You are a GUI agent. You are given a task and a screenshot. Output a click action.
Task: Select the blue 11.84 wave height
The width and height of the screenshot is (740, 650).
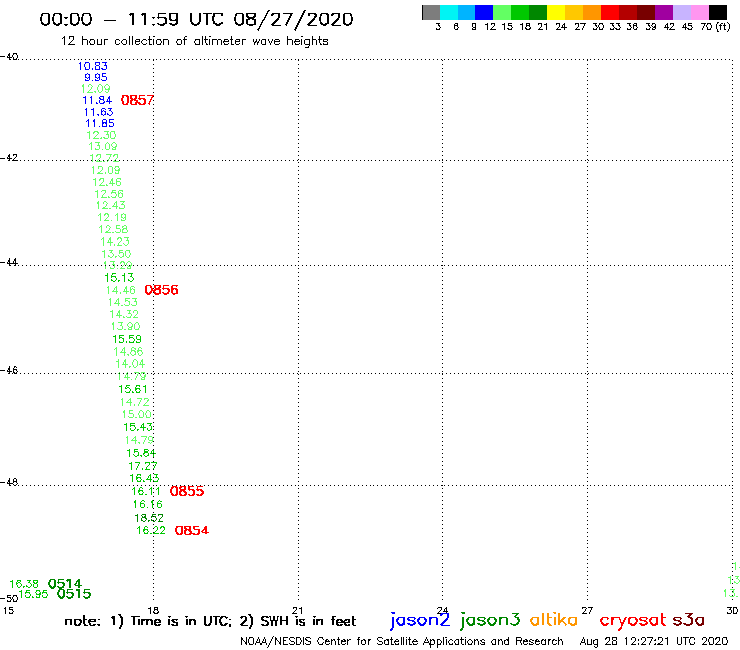pos(97,100)
